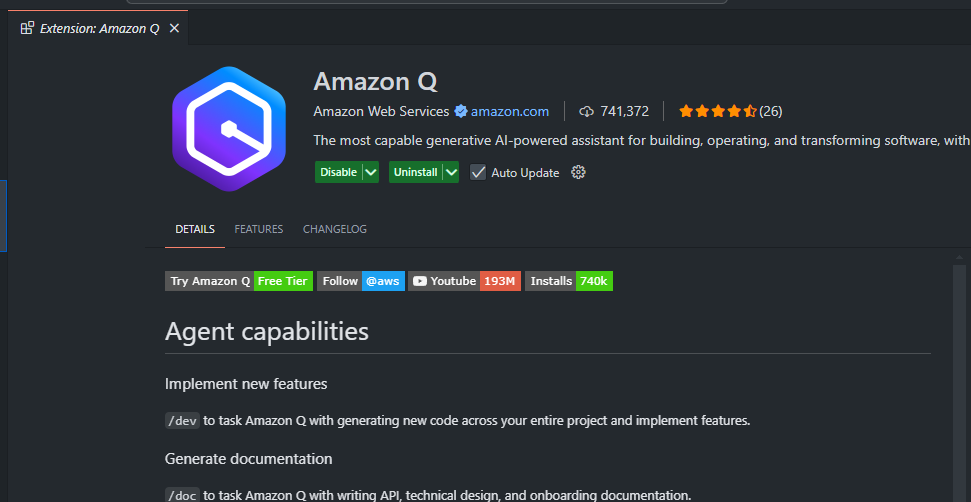Expand the Uninstall dropdown arrow
Screen dimensions: 971x502
click(451, 172)
